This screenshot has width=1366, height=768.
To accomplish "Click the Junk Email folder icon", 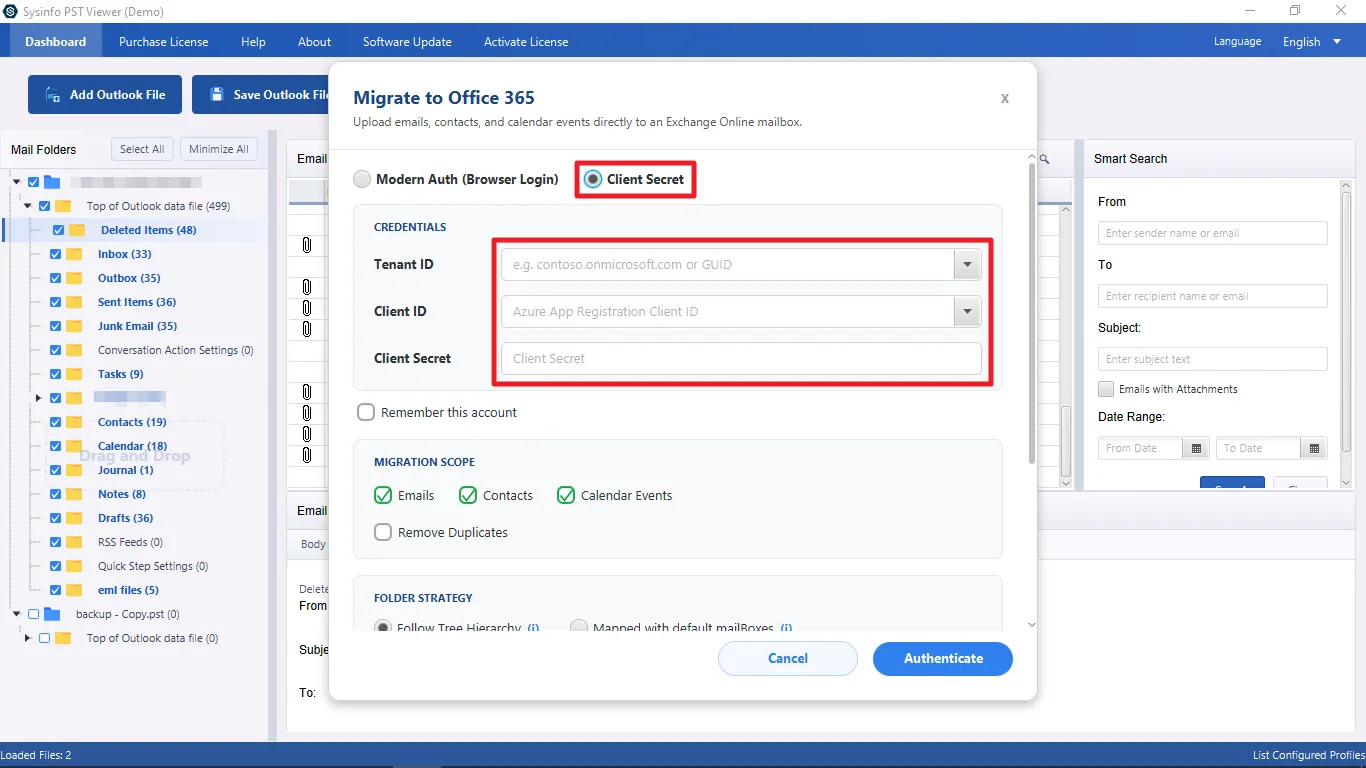I will tap(74, 326).
